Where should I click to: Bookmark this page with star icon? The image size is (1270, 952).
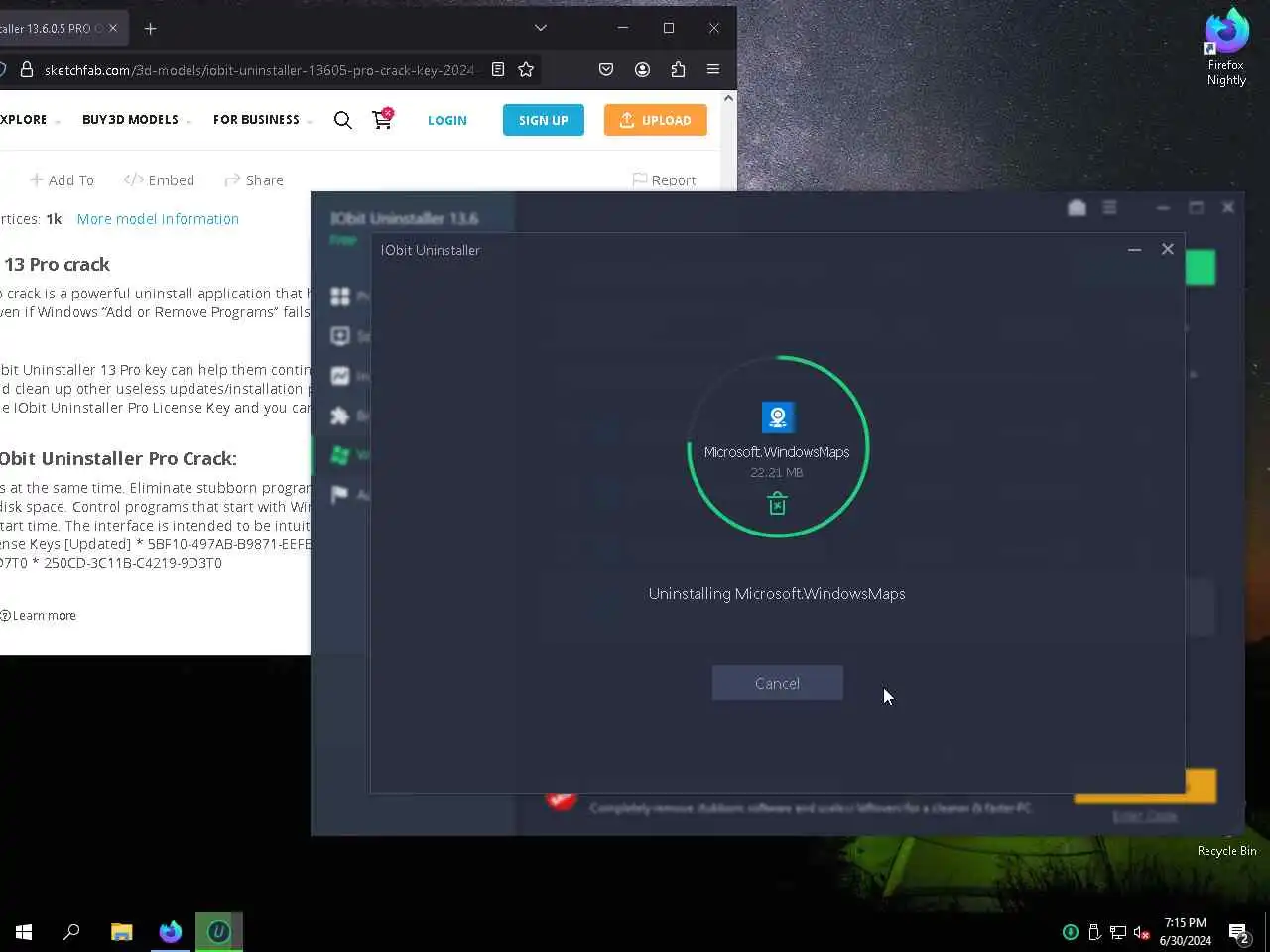pyautogui.click(x=526, y=69)
